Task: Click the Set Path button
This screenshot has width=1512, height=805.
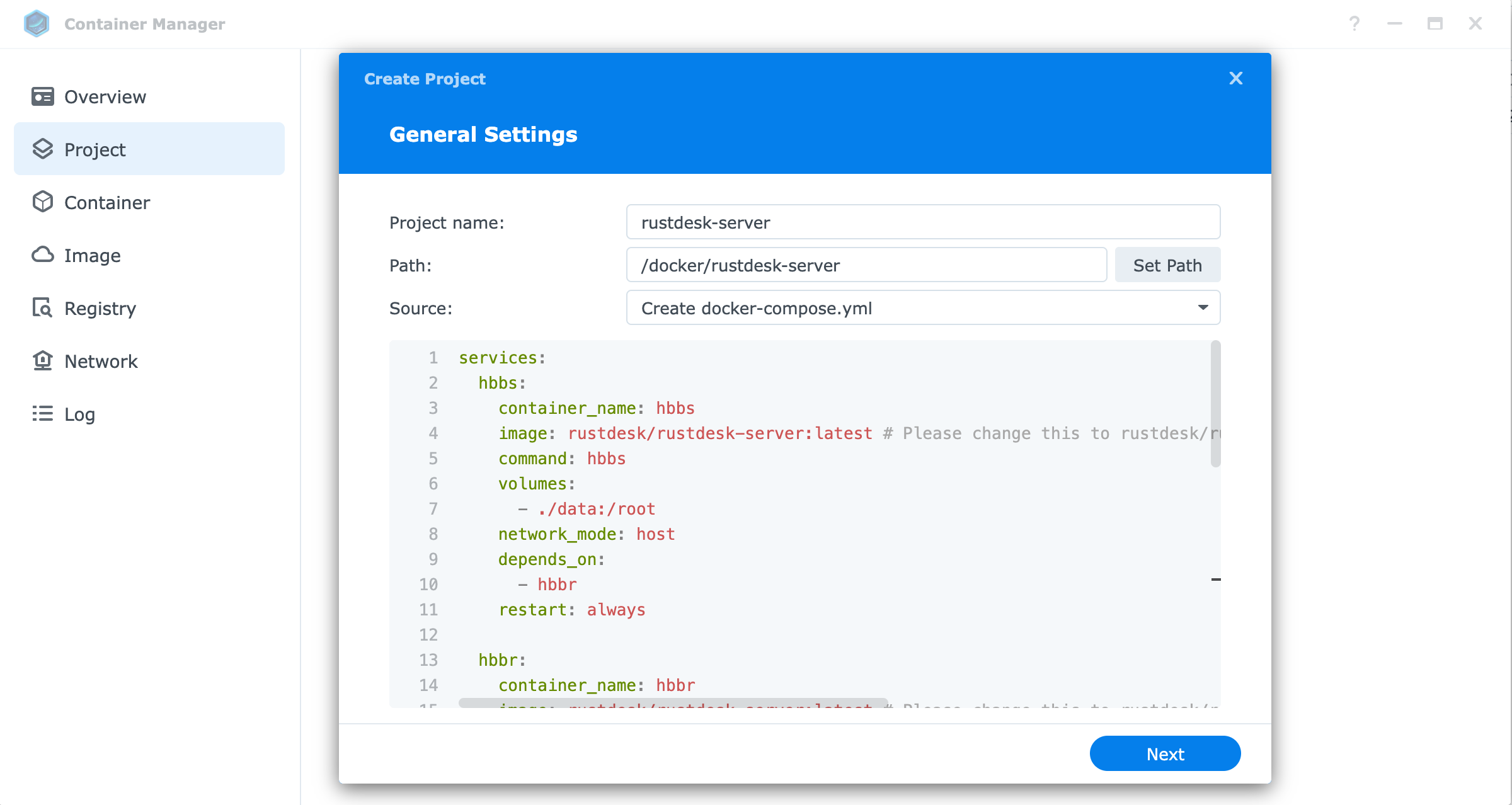Action: click(x=1167, y=265)
